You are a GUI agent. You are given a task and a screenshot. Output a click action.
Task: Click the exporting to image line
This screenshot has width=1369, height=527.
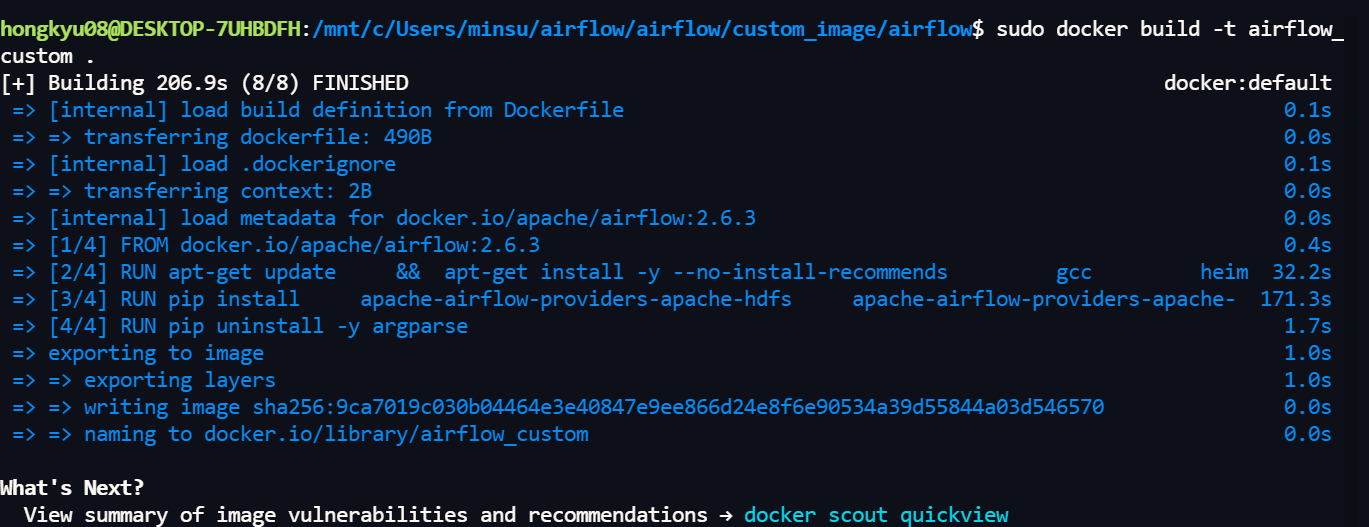(x=138, y=353)
